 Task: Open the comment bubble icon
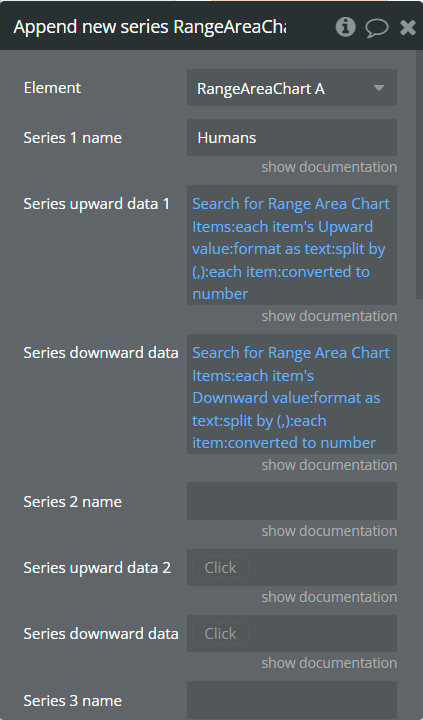pyautogui.click(x=377, y=28)
